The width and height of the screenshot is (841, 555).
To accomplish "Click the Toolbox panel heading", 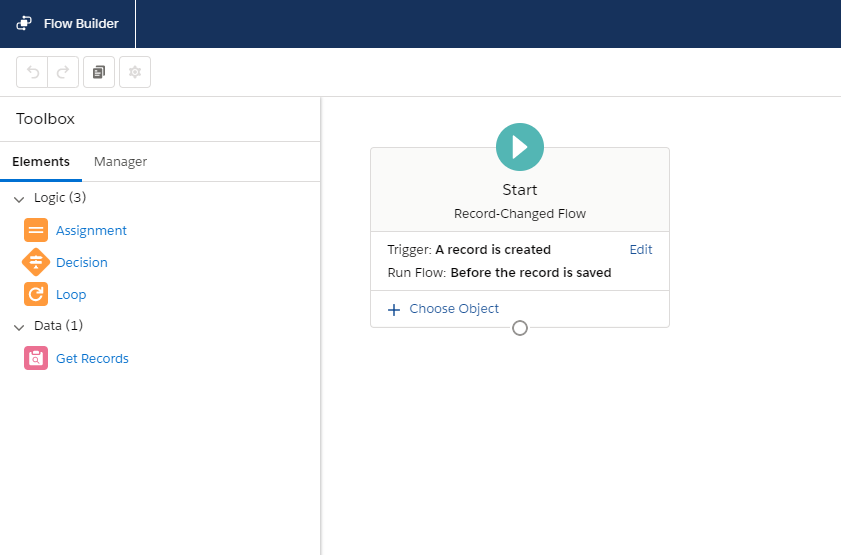I will coord(46,119).
